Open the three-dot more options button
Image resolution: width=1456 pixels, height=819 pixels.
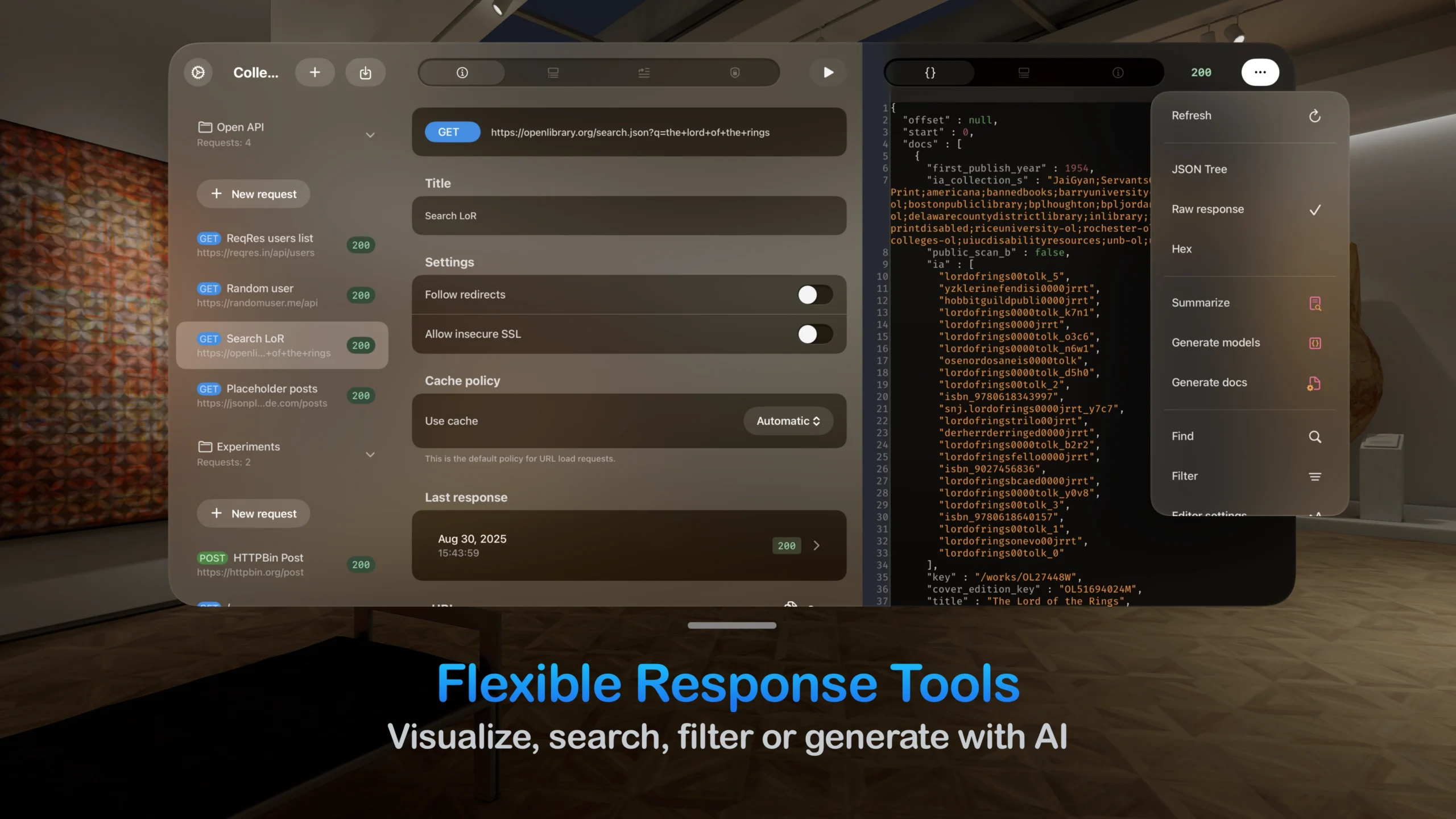[1260, 72]
